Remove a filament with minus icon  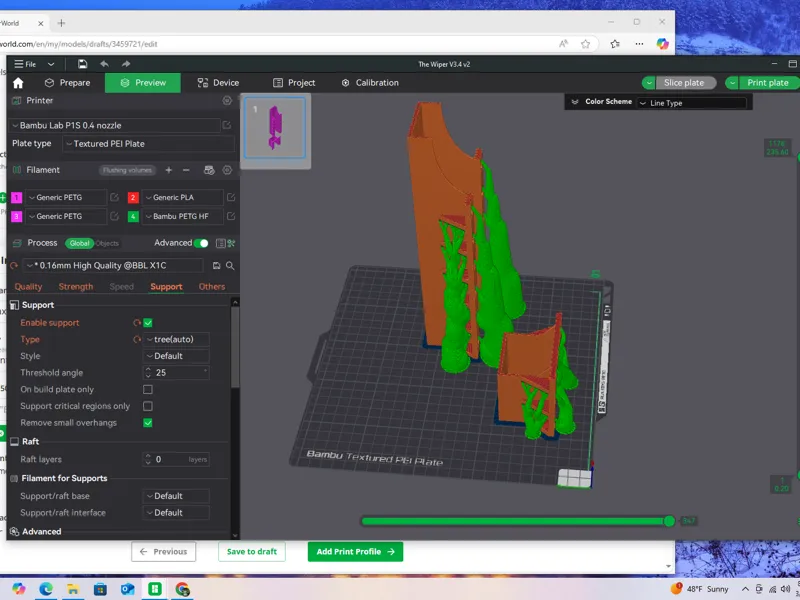186,170
